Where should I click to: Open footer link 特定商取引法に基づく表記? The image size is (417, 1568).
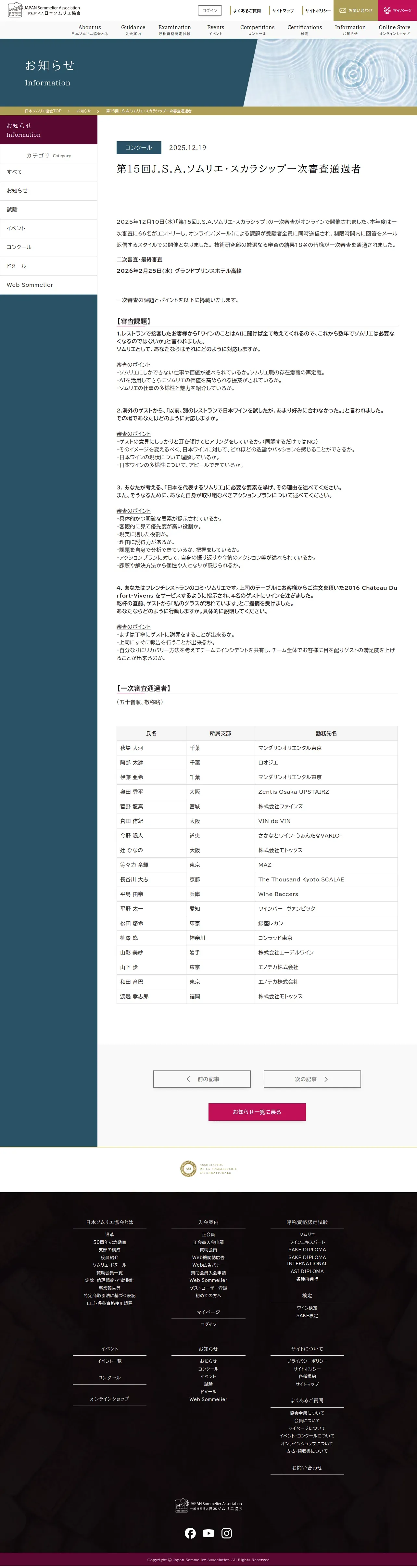click(x=109, y=1295)
